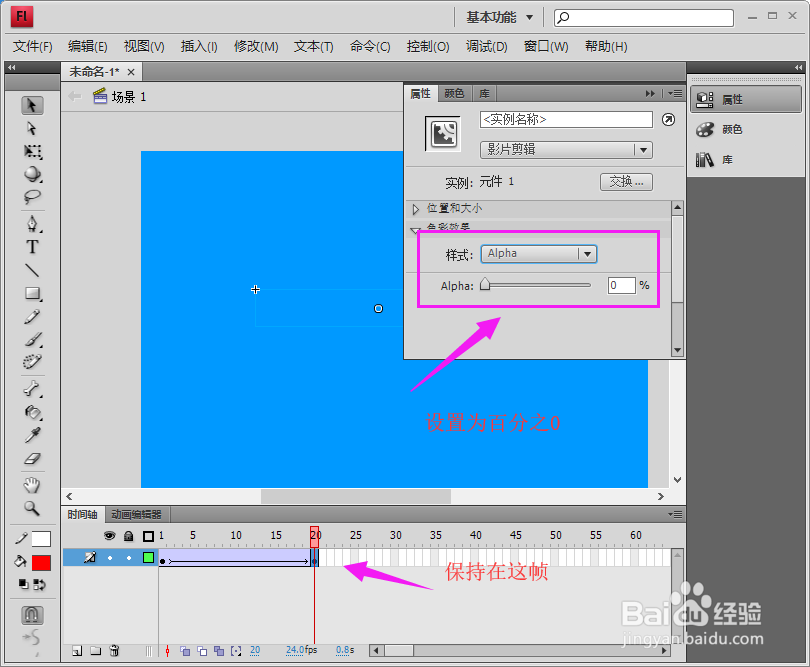Open the stroke color swatch
810x667 pixels.
click(x=41, y=539)
